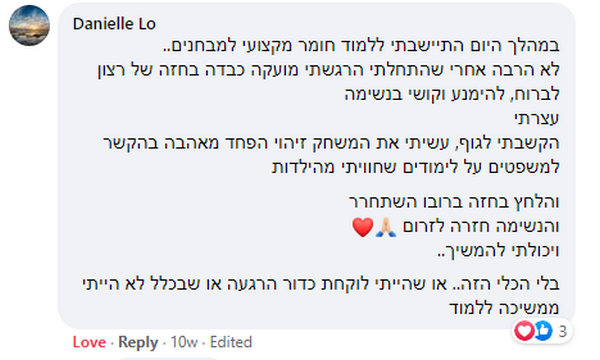Click the red heart reaction icon in reactions summary
Viewport: 600px width, 360px height.
[524, 331]
